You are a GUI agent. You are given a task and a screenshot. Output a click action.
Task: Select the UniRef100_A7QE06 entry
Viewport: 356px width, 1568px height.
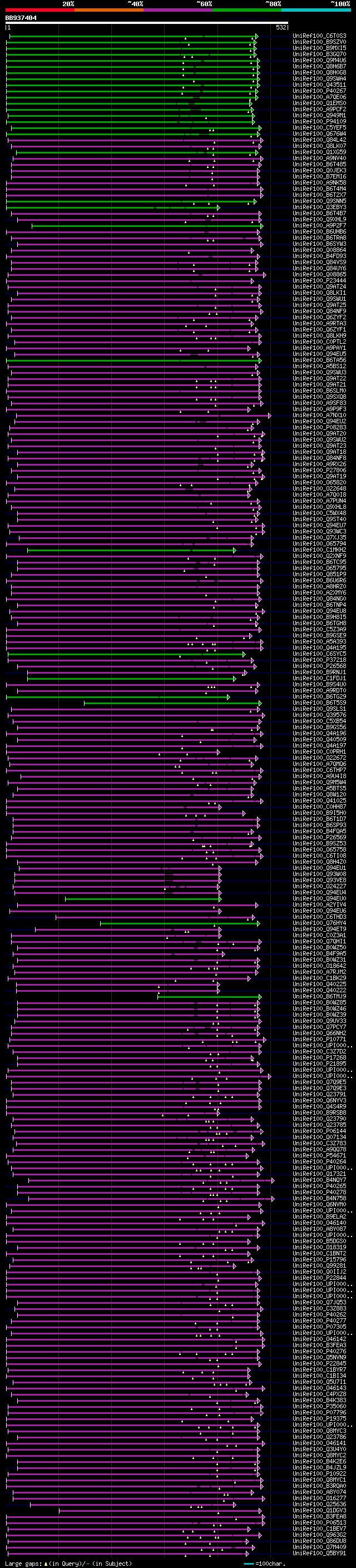pyautogui.click(x=319, y=97)
